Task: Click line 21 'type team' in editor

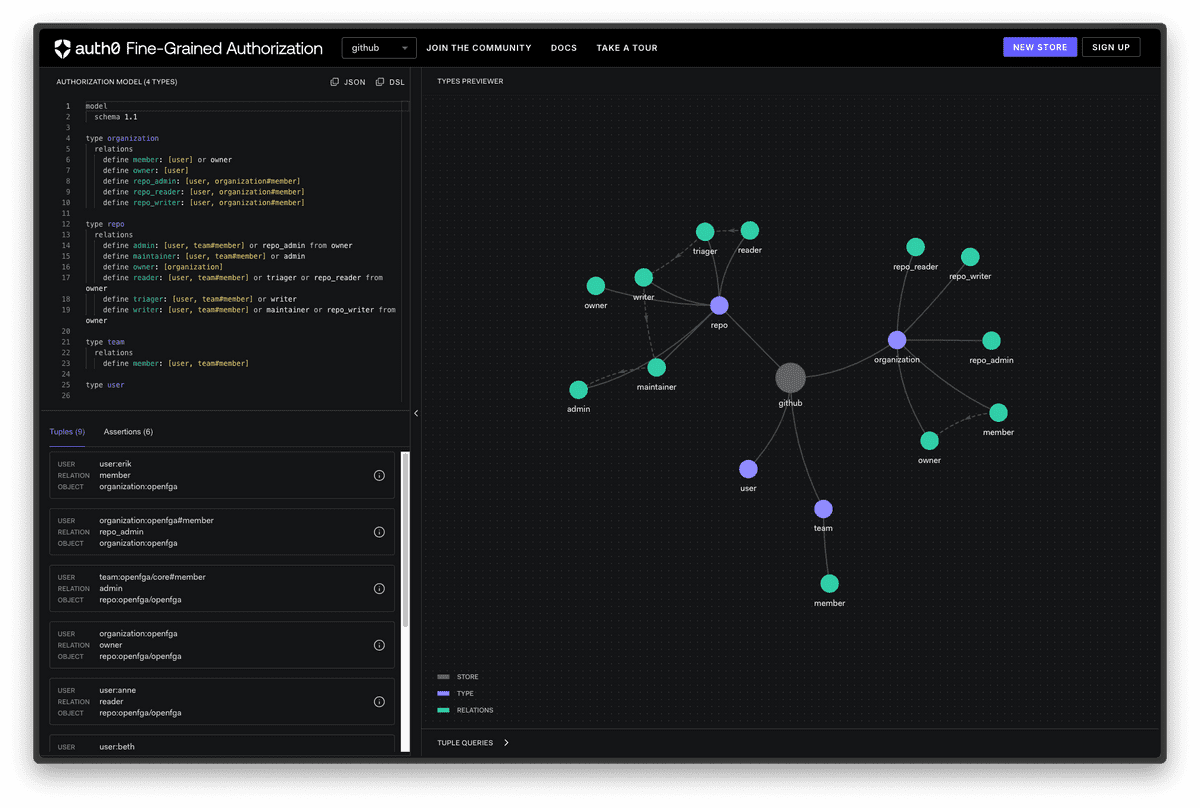Action: [x=105, y=342]
